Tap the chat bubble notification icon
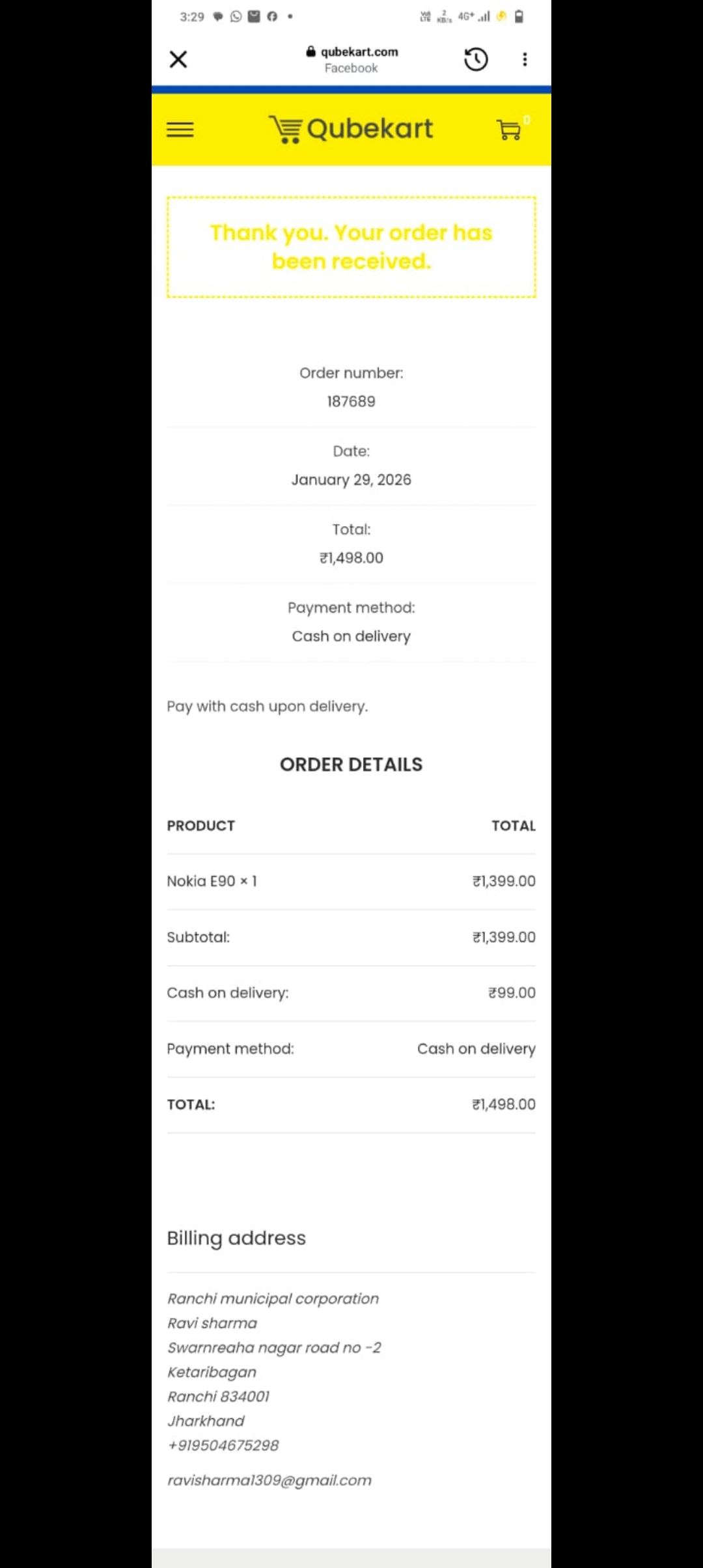This screenshot has height=1568, width=703. pyautogui.click(x=218, y=16)
